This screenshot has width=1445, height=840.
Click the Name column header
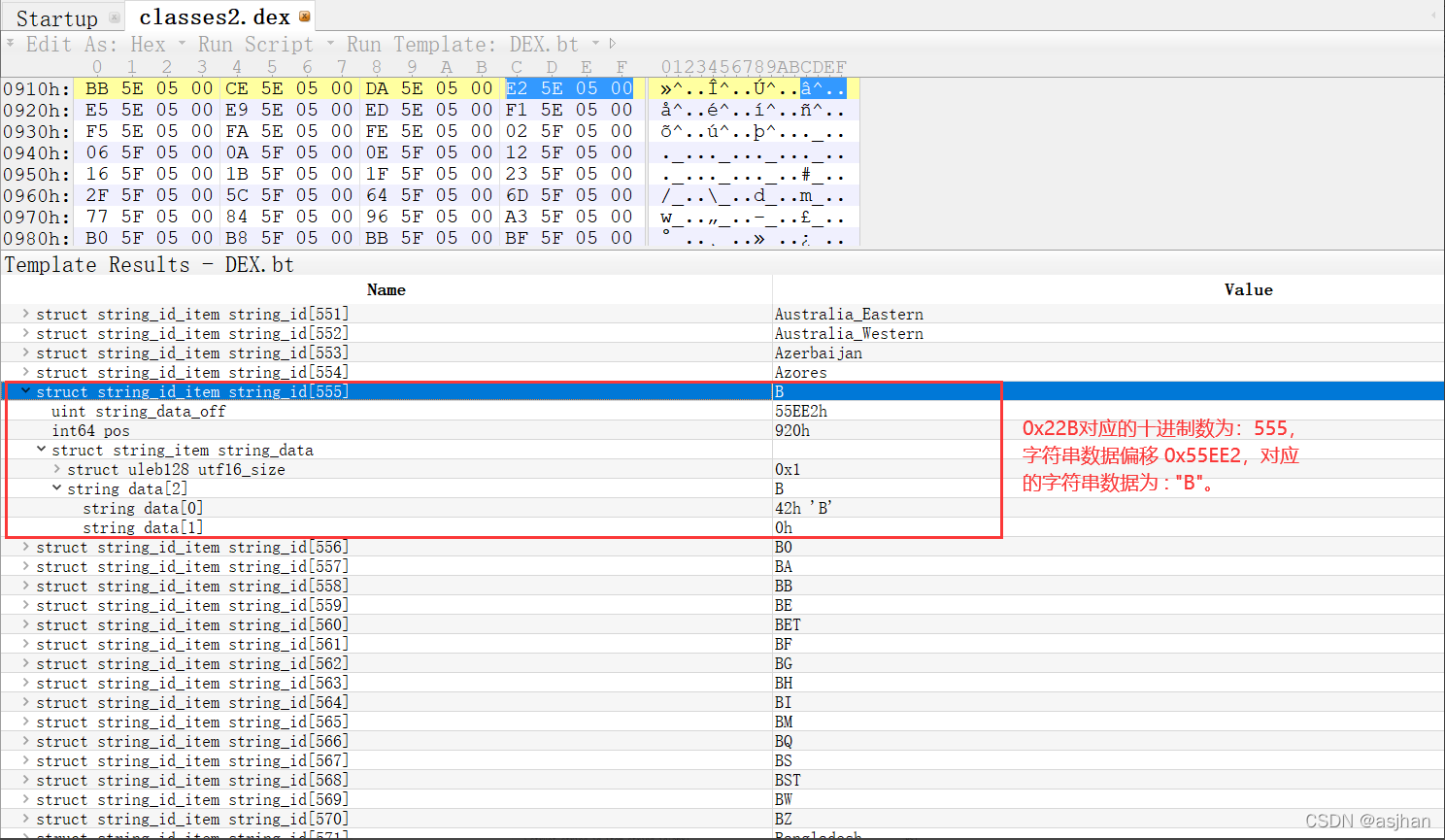click(386, 289)
